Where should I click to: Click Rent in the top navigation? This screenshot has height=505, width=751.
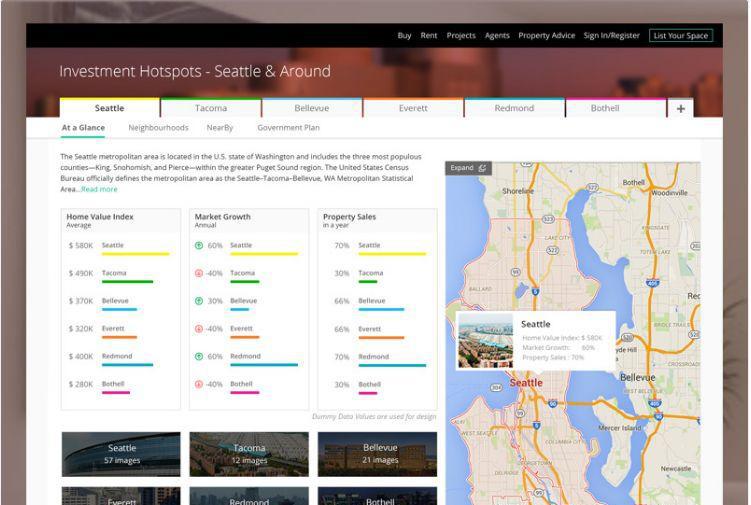click(429, 35)
